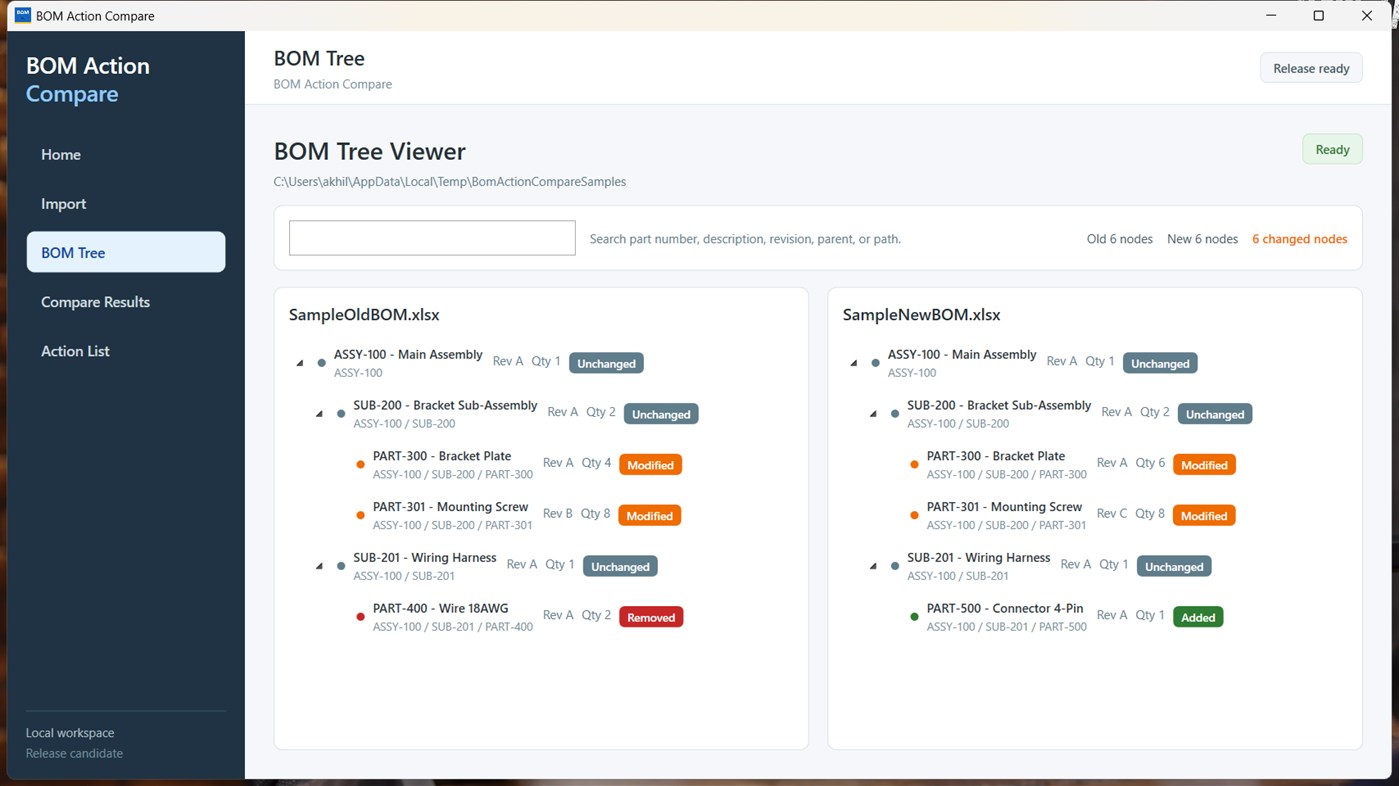Click the Ready status badge
Screen dimensions: 1399x786
pos(1332,149)
